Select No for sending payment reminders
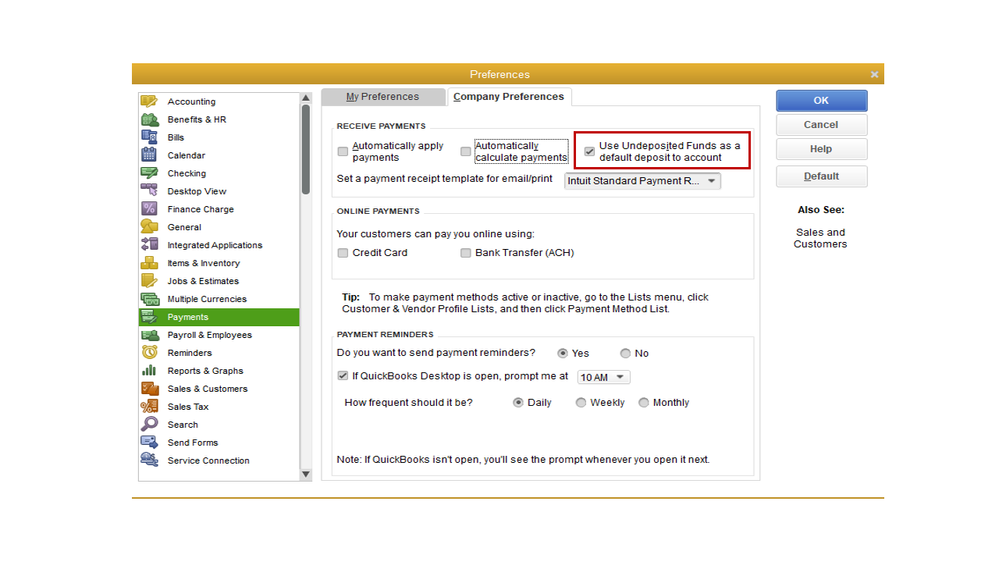The width and height of the screenshot is (999, 562). 625,353
